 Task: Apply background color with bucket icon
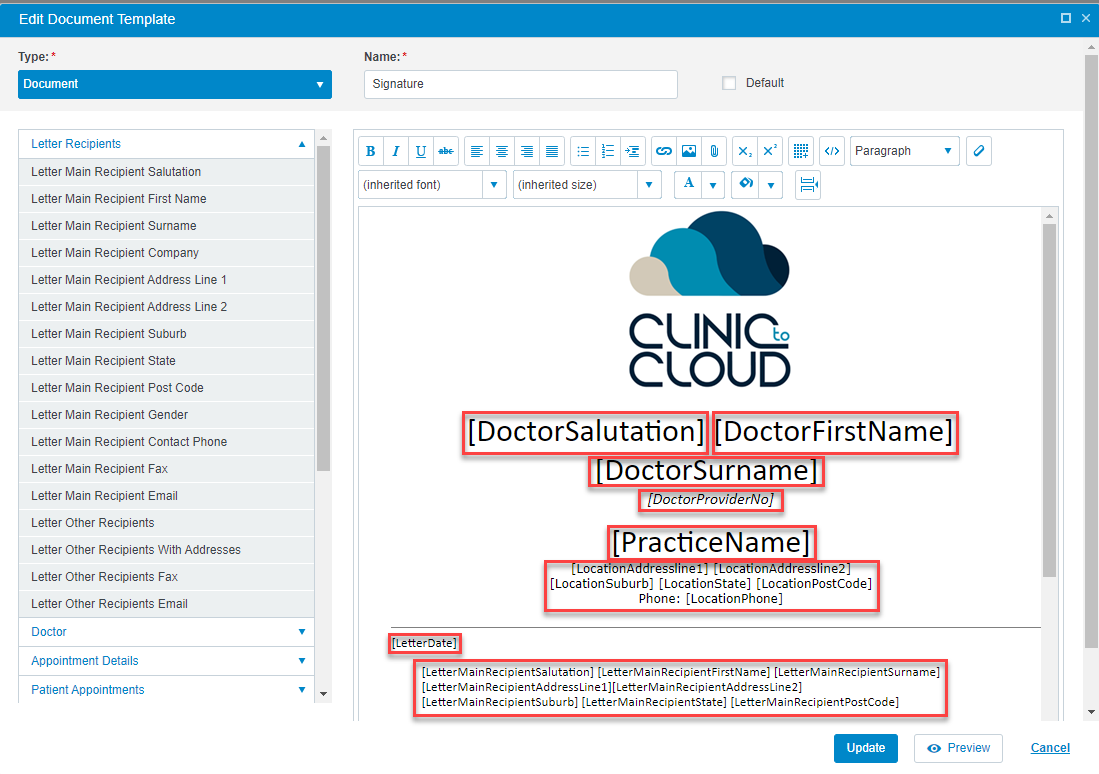pos(746,184)
